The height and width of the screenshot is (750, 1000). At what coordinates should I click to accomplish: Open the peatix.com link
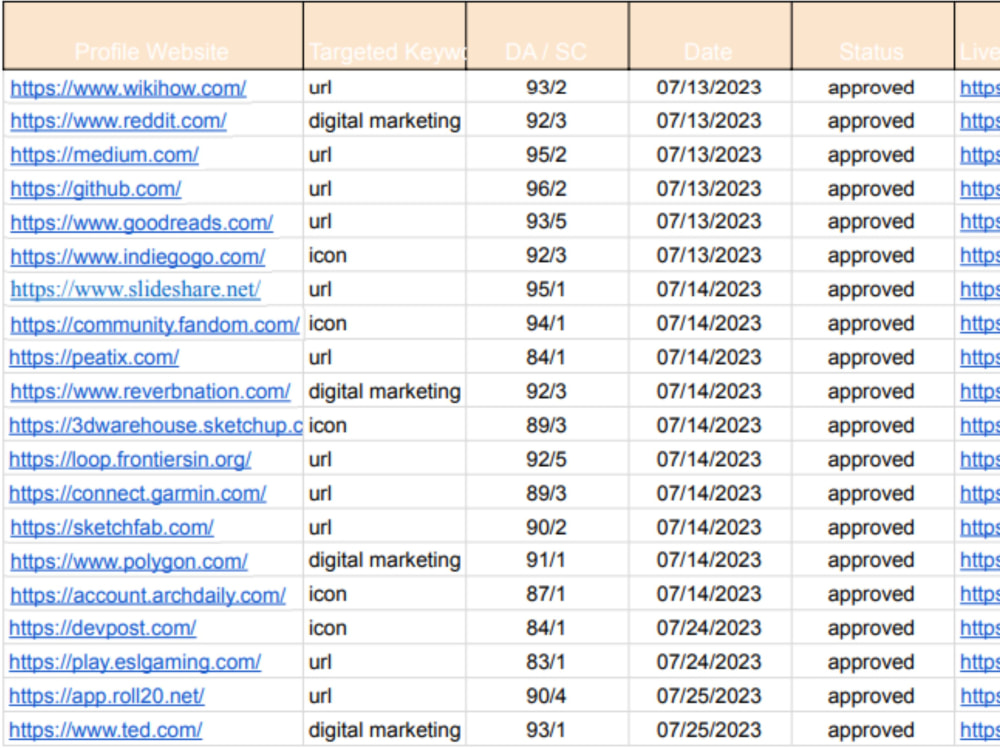point(94,358)
